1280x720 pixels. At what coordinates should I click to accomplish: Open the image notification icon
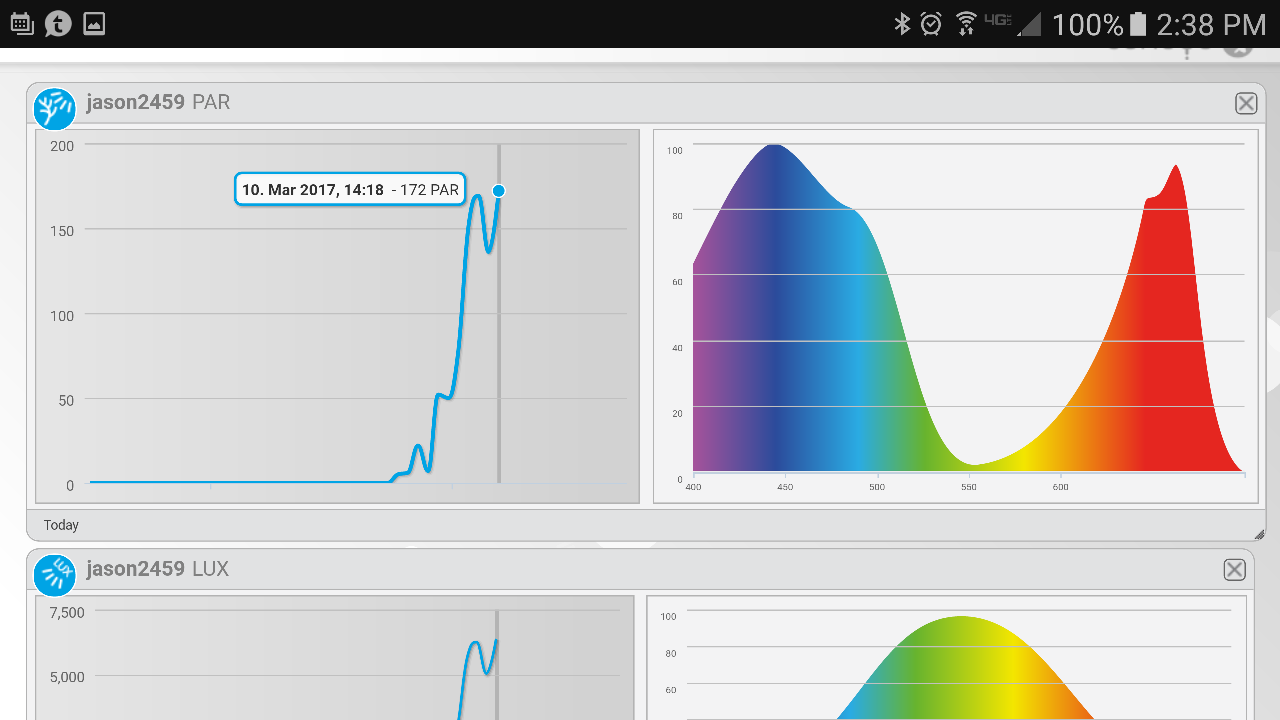[94, 23]
